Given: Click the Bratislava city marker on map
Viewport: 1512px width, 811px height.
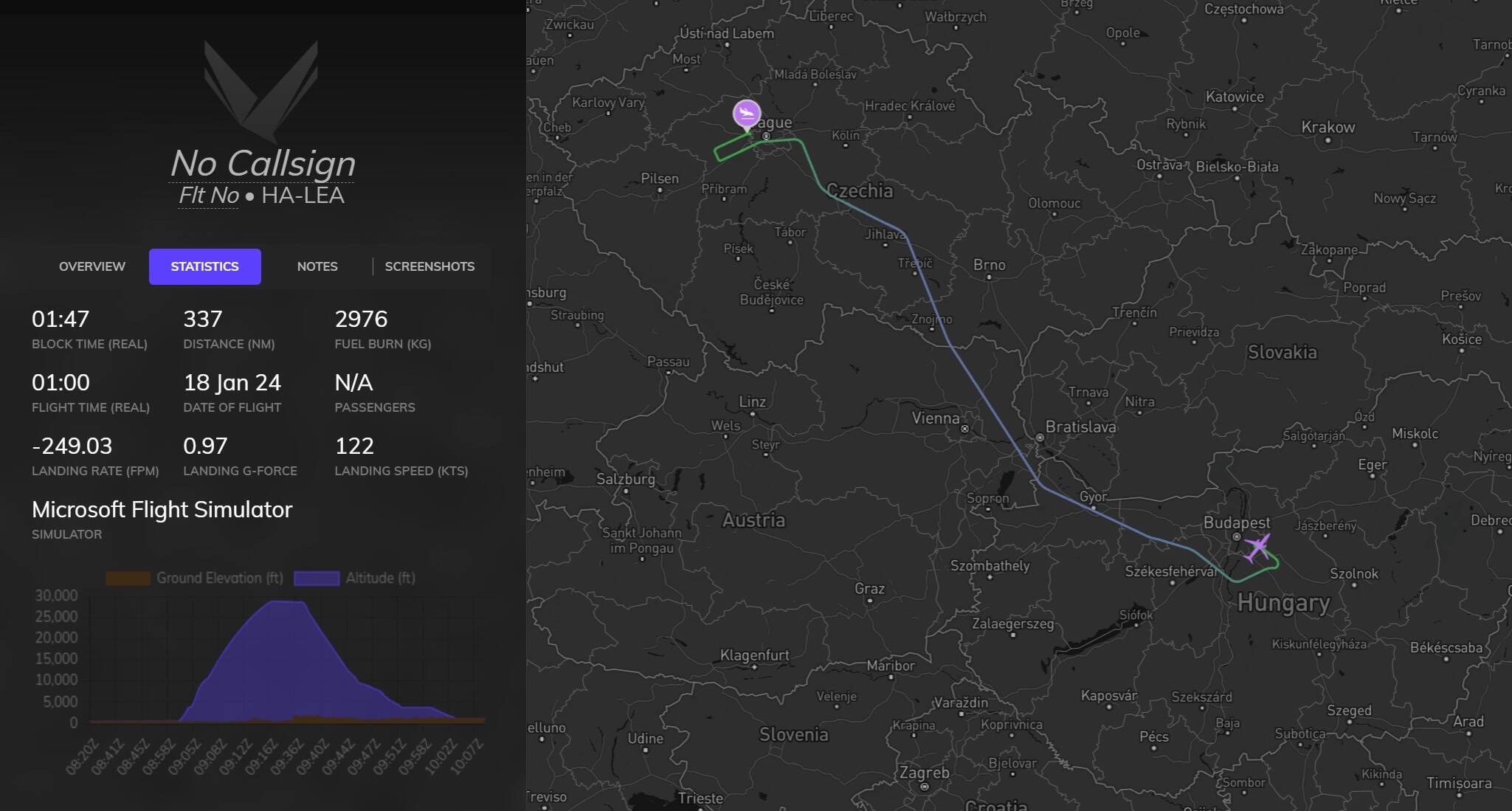Looking at the screenshot, I should click(1040, 438).
